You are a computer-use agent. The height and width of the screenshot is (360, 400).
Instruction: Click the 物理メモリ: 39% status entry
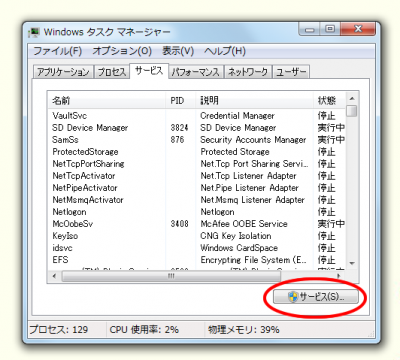click(244, 330)
